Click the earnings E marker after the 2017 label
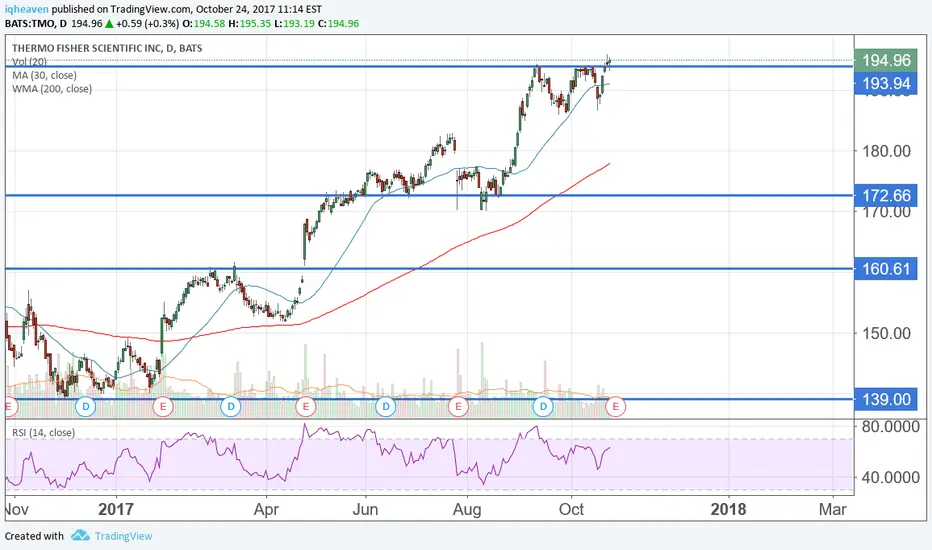This screenshot has width=932, height=550. pos(163,407)
